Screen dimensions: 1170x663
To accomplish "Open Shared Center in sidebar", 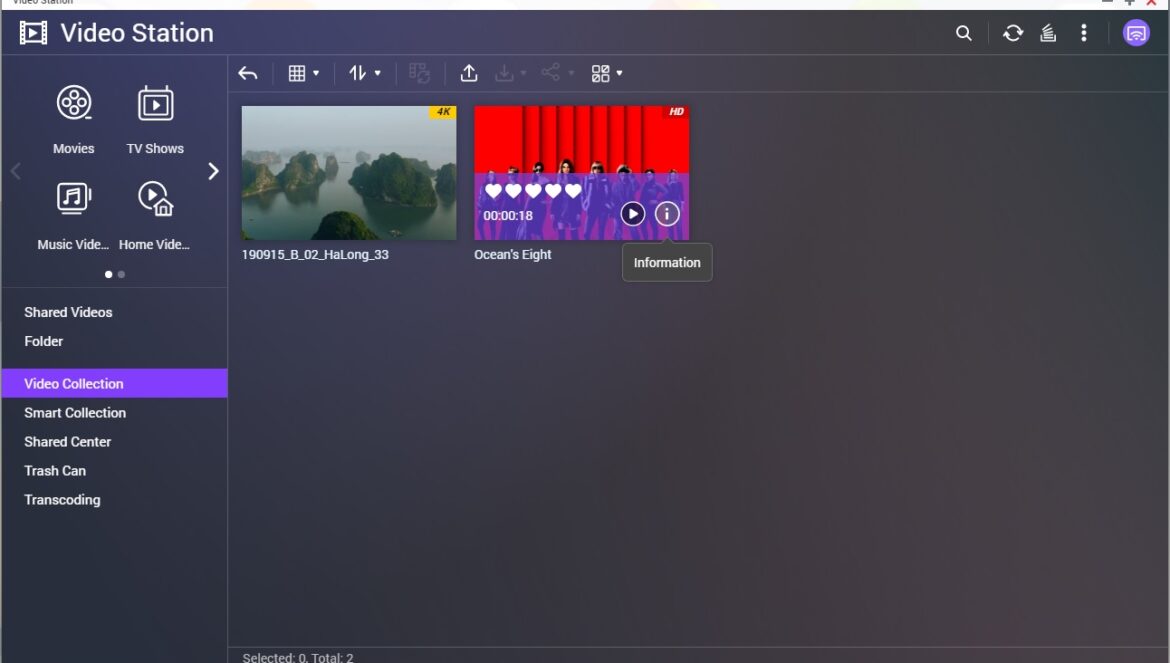I will 67,442.
